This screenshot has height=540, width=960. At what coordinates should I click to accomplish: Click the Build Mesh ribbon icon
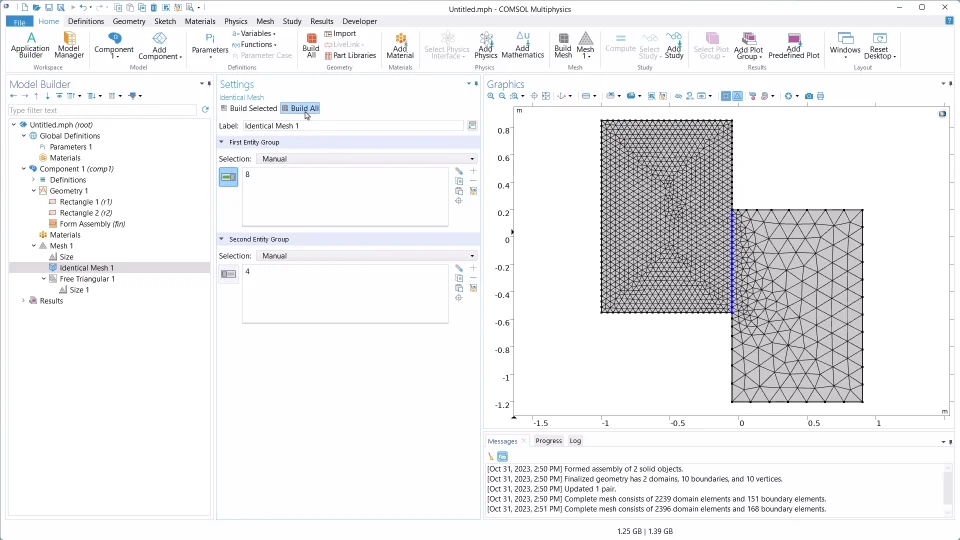tap(563, 45)
